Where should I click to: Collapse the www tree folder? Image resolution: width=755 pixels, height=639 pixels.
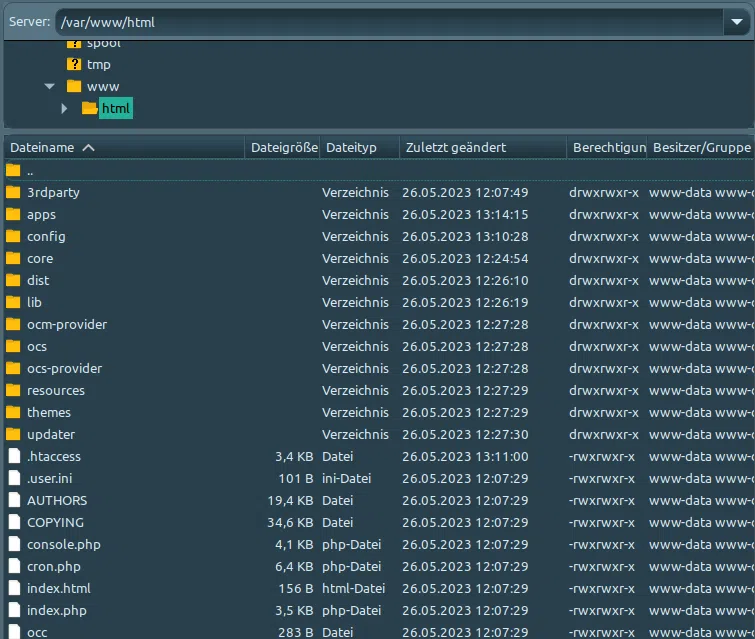[50, 87]
